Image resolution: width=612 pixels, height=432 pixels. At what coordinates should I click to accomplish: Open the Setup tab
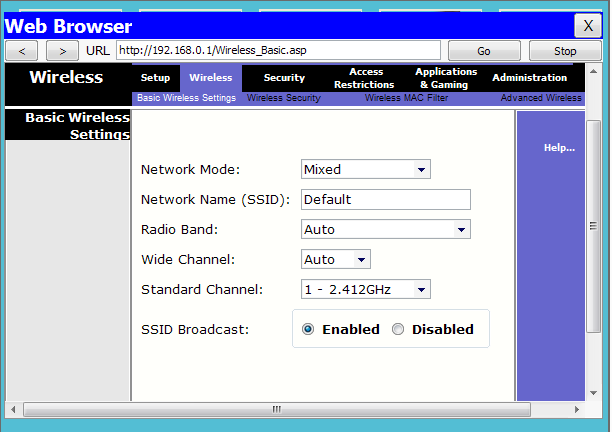(155, 78)
